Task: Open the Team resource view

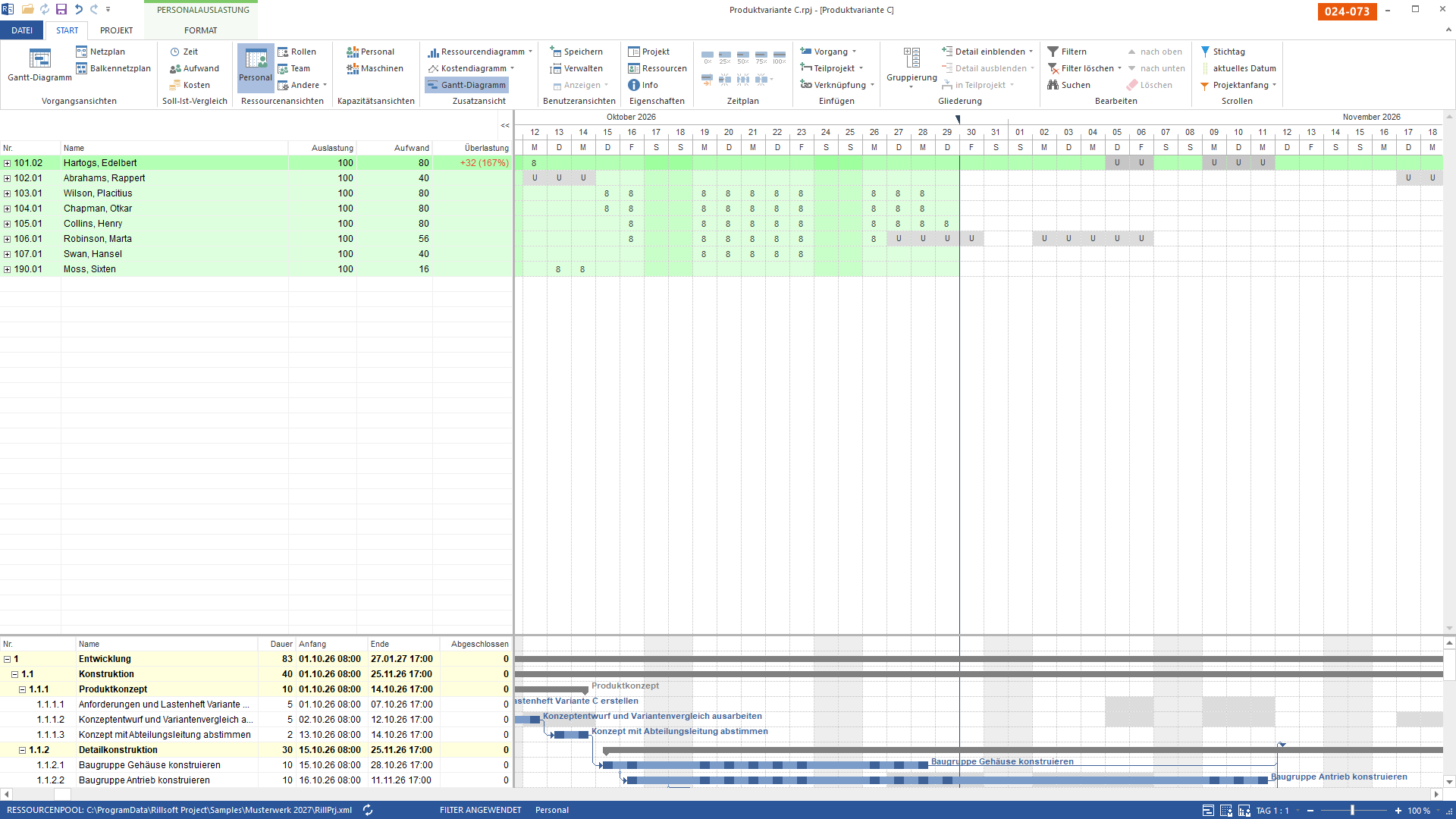Action: (x=293, y=68)
